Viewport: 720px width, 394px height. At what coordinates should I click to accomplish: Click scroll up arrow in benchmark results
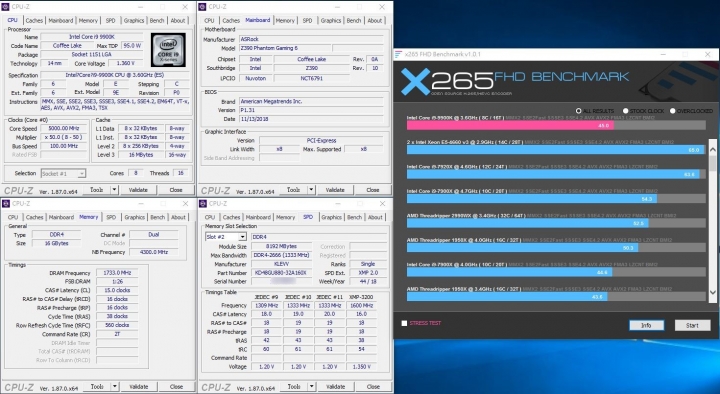tap(713, 150)
